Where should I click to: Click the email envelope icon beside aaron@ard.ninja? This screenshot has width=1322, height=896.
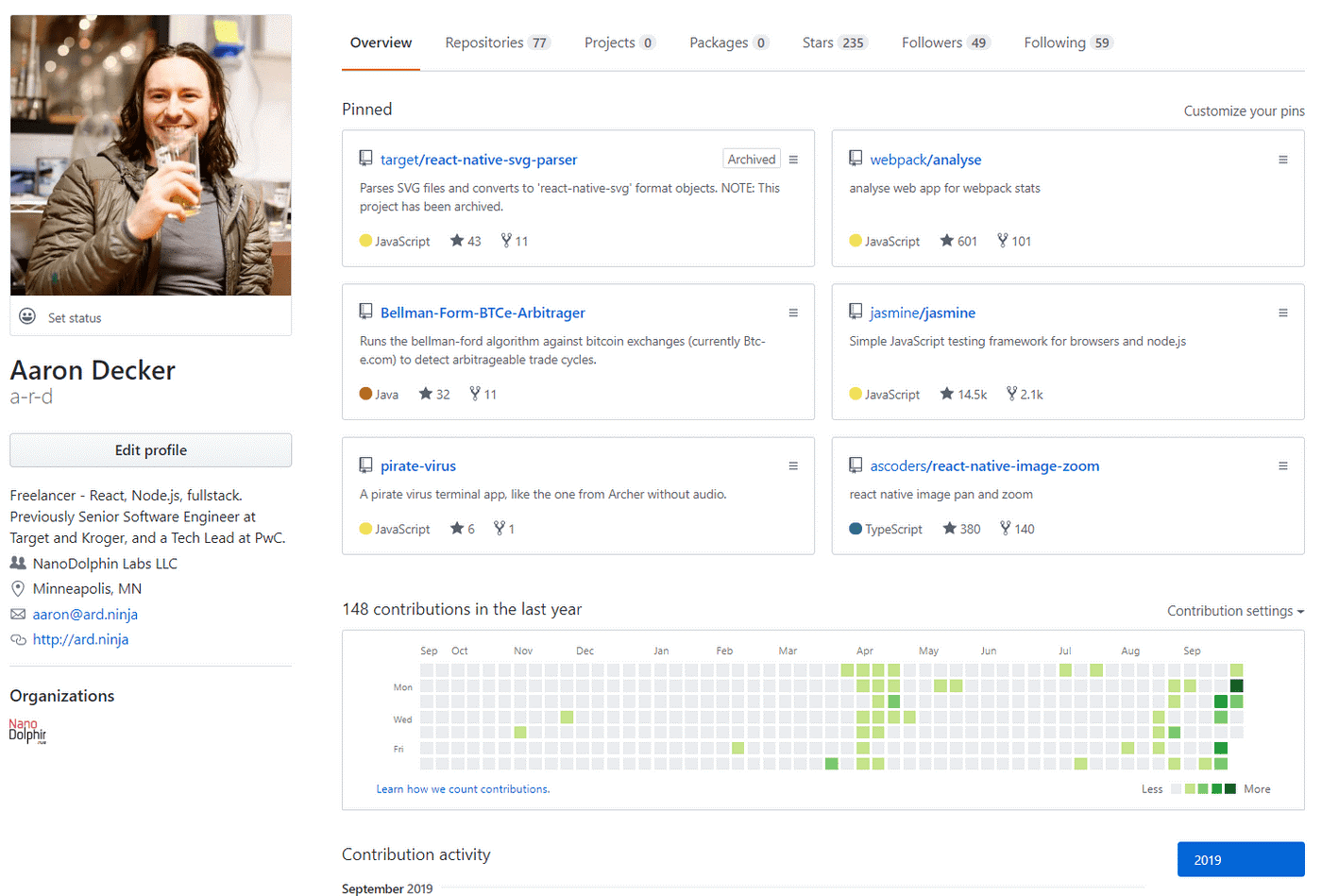pyautogui.click(x=16, y=614)
